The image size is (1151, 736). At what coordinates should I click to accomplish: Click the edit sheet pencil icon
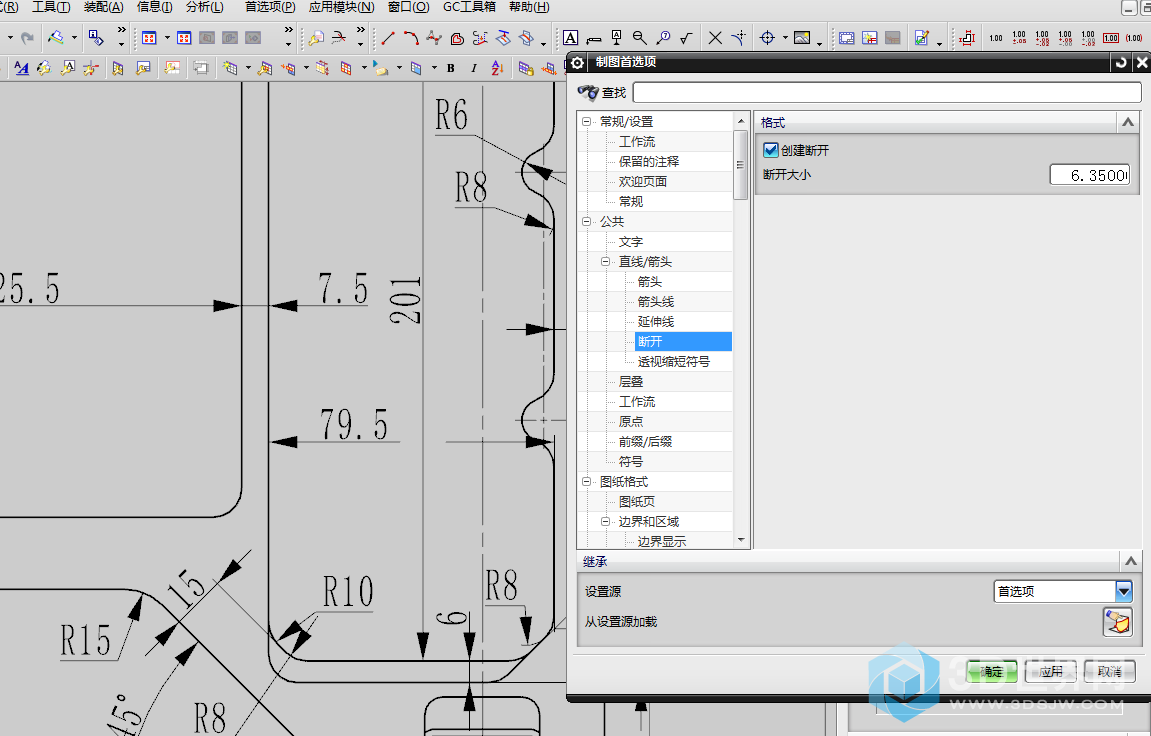click(922, 37)
